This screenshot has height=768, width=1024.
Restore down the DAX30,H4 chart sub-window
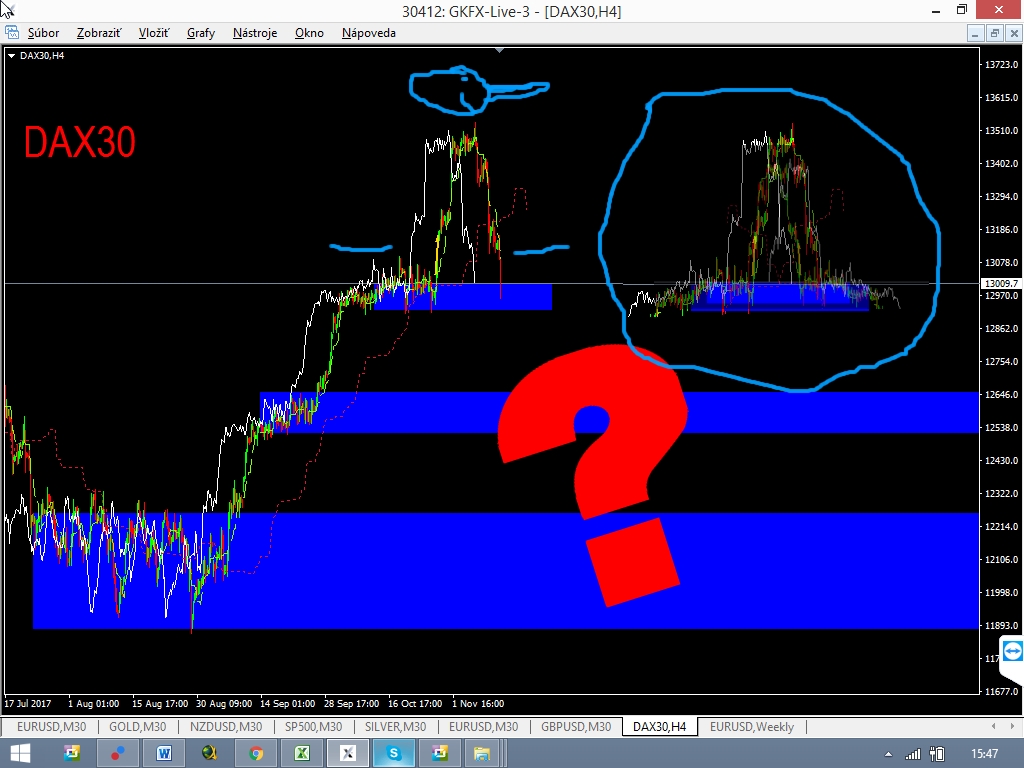coord(995,33)
